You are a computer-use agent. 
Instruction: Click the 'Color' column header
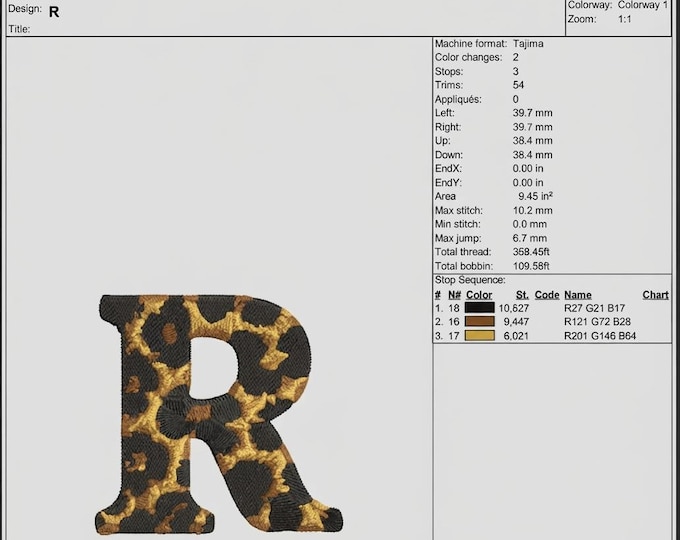tap(479, 295)
